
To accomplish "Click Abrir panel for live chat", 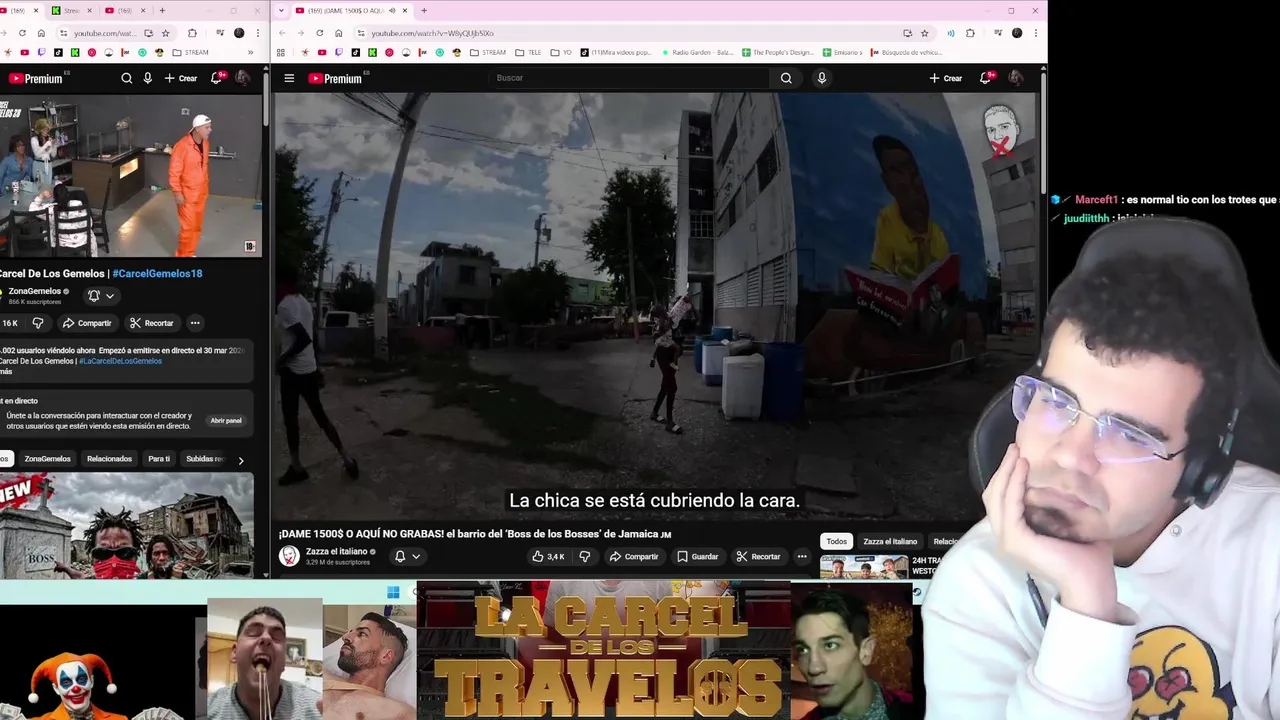I will point(226,420).
